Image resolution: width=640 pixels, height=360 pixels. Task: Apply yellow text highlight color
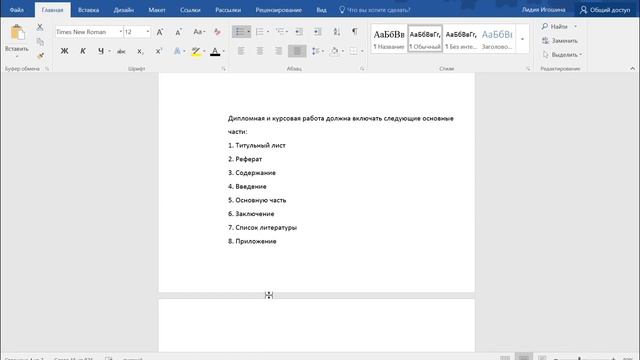(196, 51)
